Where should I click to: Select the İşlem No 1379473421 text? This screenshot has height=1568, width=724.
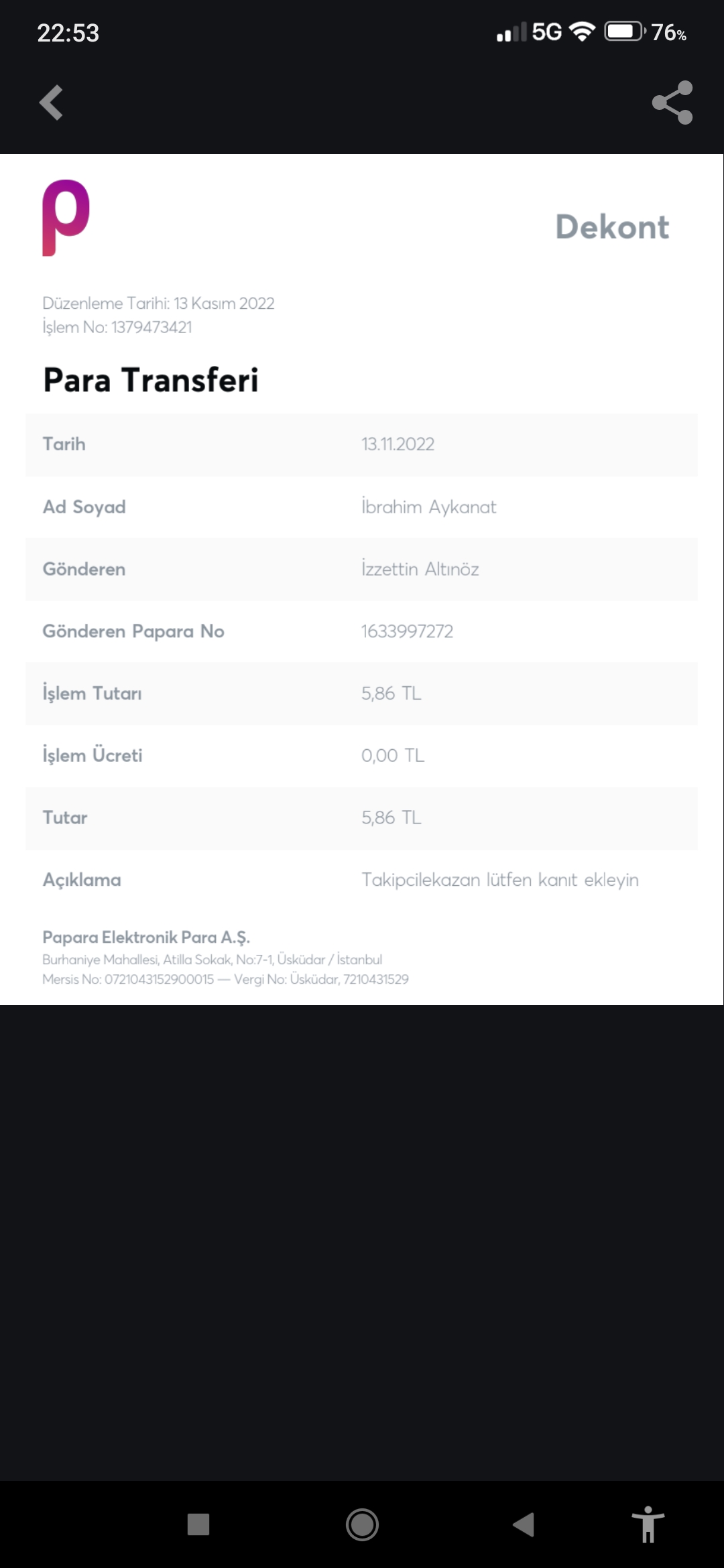117,327
